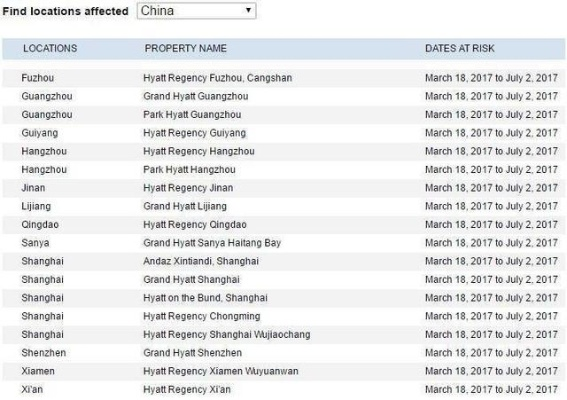Click dates at risk for Hyatt Regency Xi'an
The image size is (567, 400).
pyautogui.click(x=491, y=390)
